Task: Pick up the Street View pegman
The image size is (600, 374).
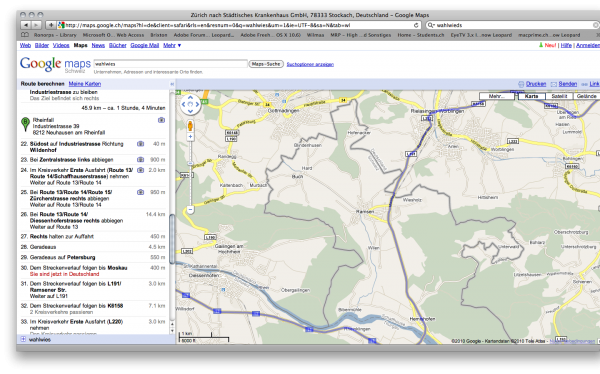Action: coord(190,125)
